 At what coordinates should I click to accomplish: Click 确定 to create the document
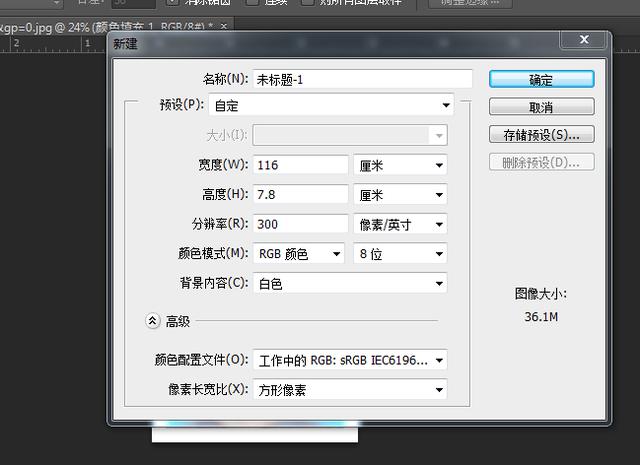pyautogui.click(x=541, y=79)
